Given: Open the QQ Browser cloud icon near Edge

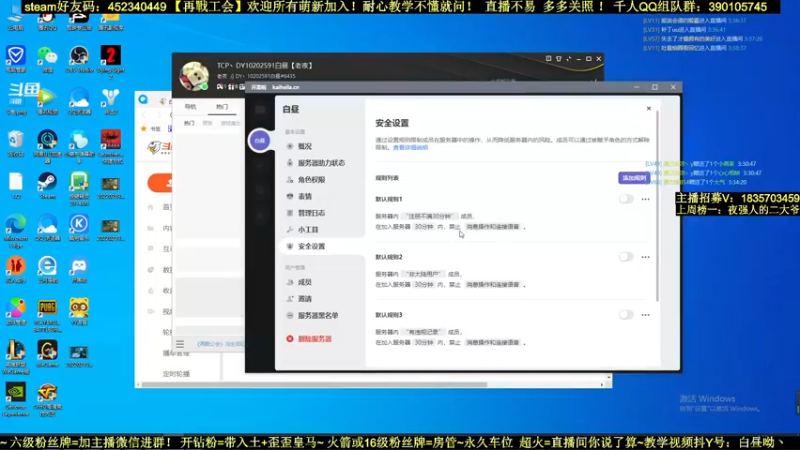Looking at the screenshot, I should (47, 228).
